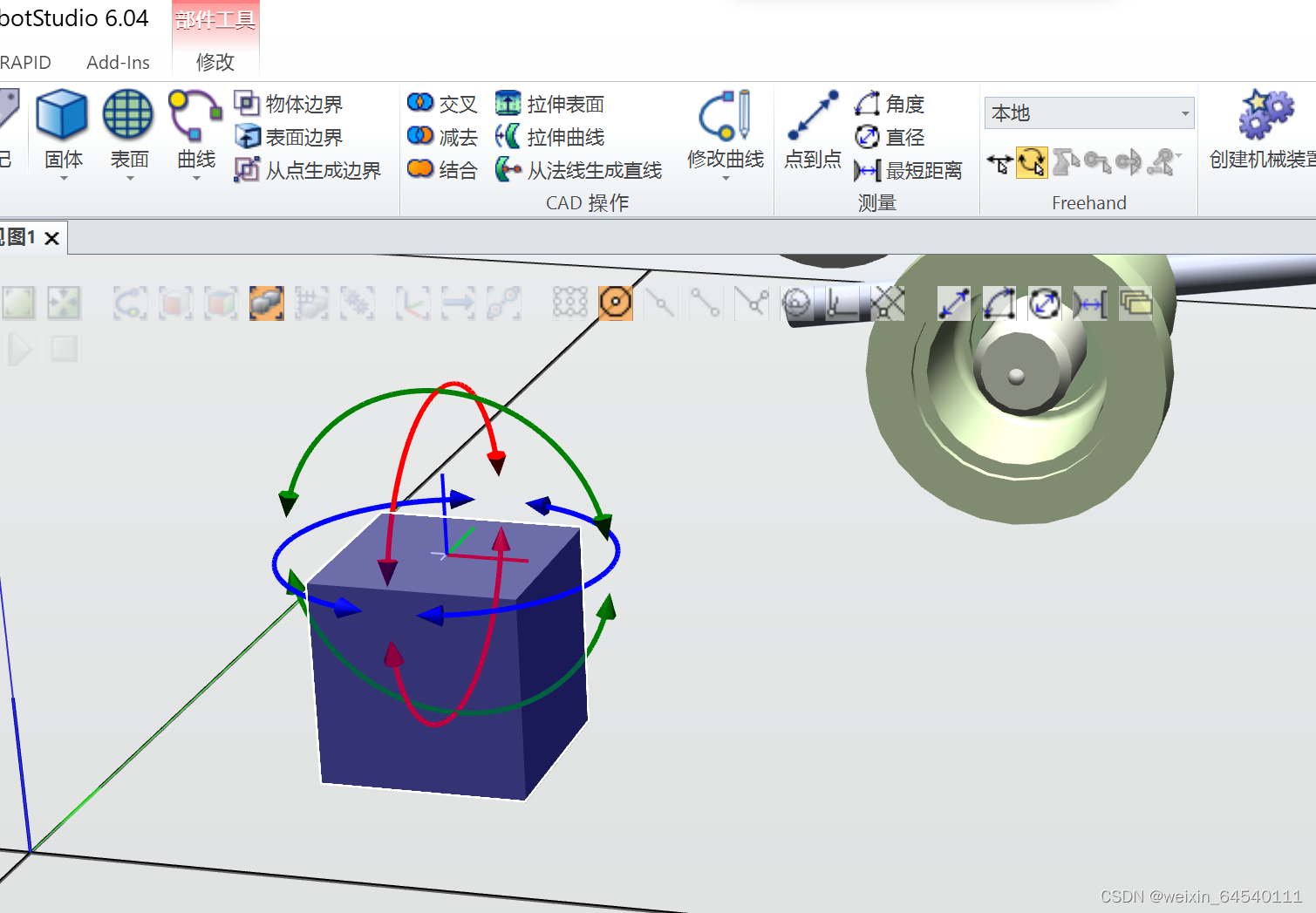Select the 部件工具 contextual tab header

tap(215, 19)
